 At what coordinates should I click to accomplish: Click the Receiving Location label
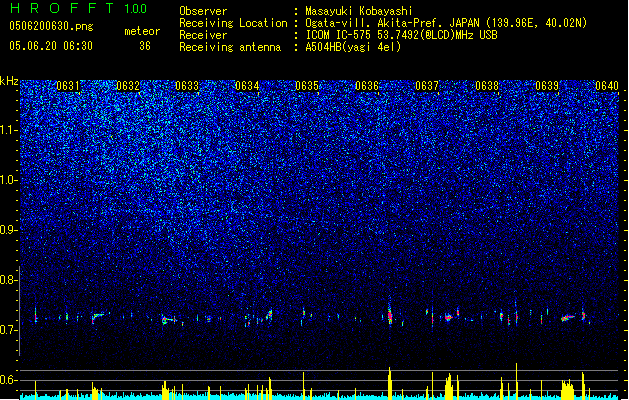[x=233, y=23]
